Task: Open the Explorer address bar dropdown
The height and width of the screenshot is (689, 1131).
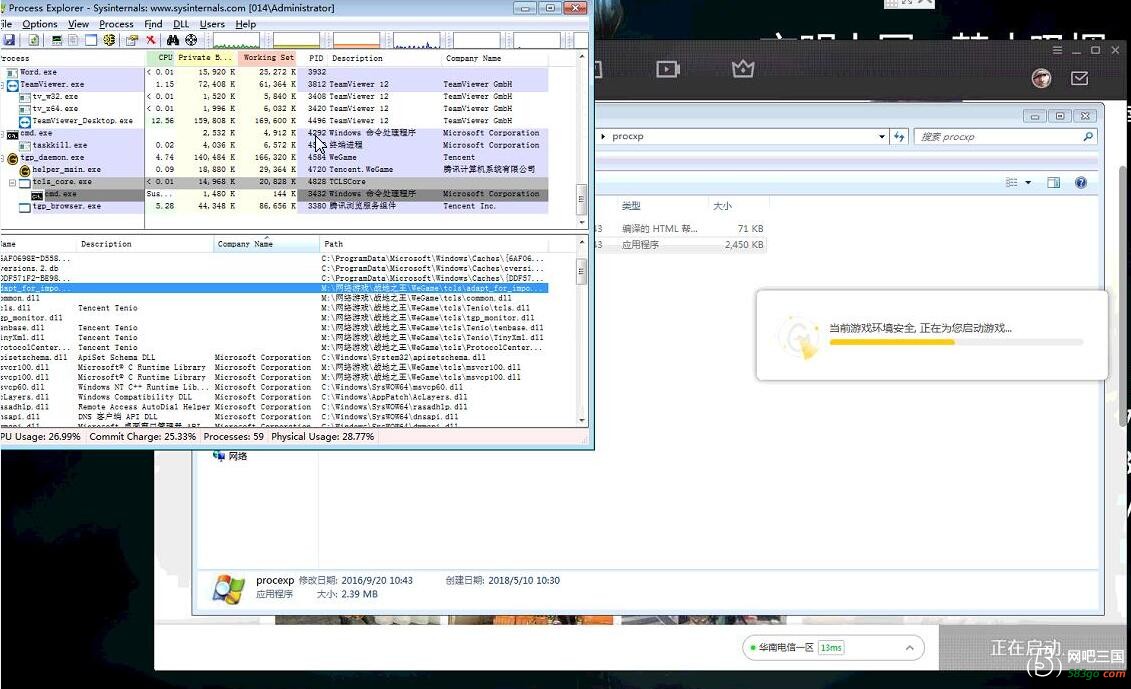Action: 881,136
